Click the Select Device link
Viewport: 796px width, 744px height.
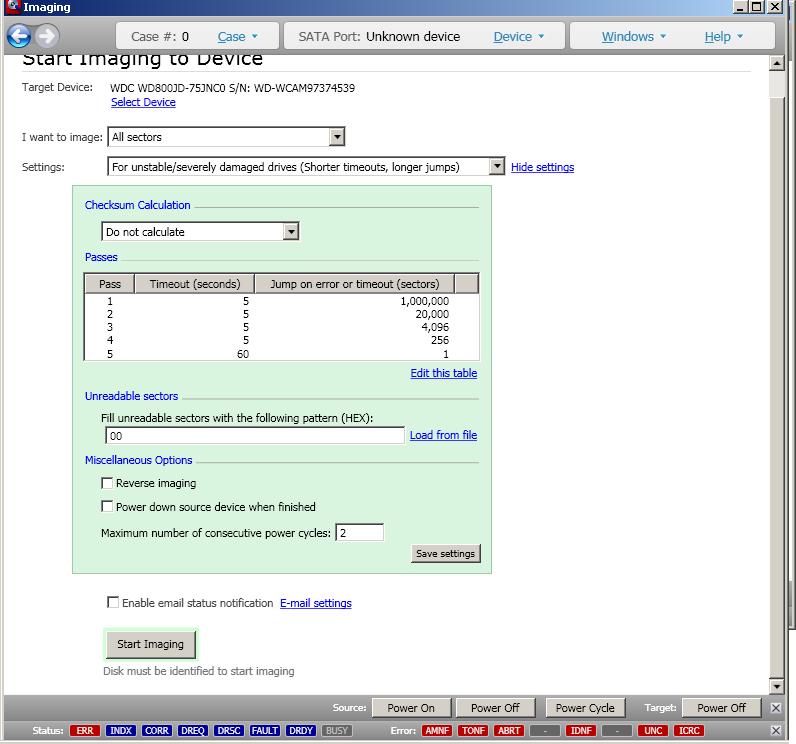pyautogui.click(x=143, y=102)
